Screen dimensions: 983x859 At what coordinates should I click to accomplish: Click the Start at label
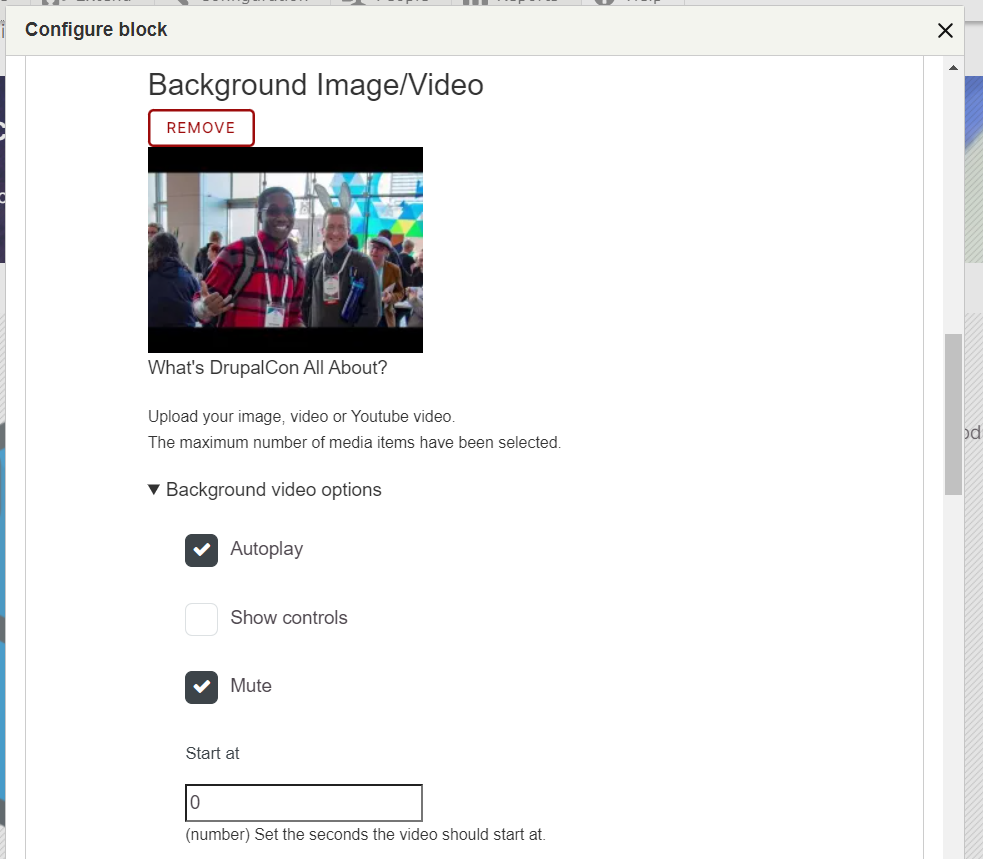pyautogui.click(x=213, y=753)
